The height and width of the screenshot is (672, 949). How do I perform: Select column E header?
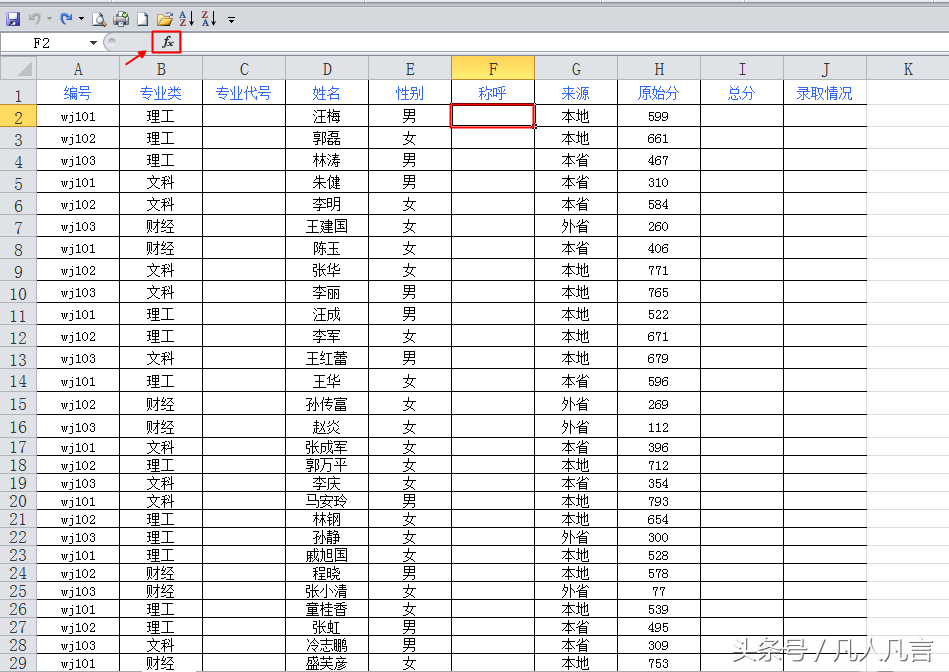410,68
